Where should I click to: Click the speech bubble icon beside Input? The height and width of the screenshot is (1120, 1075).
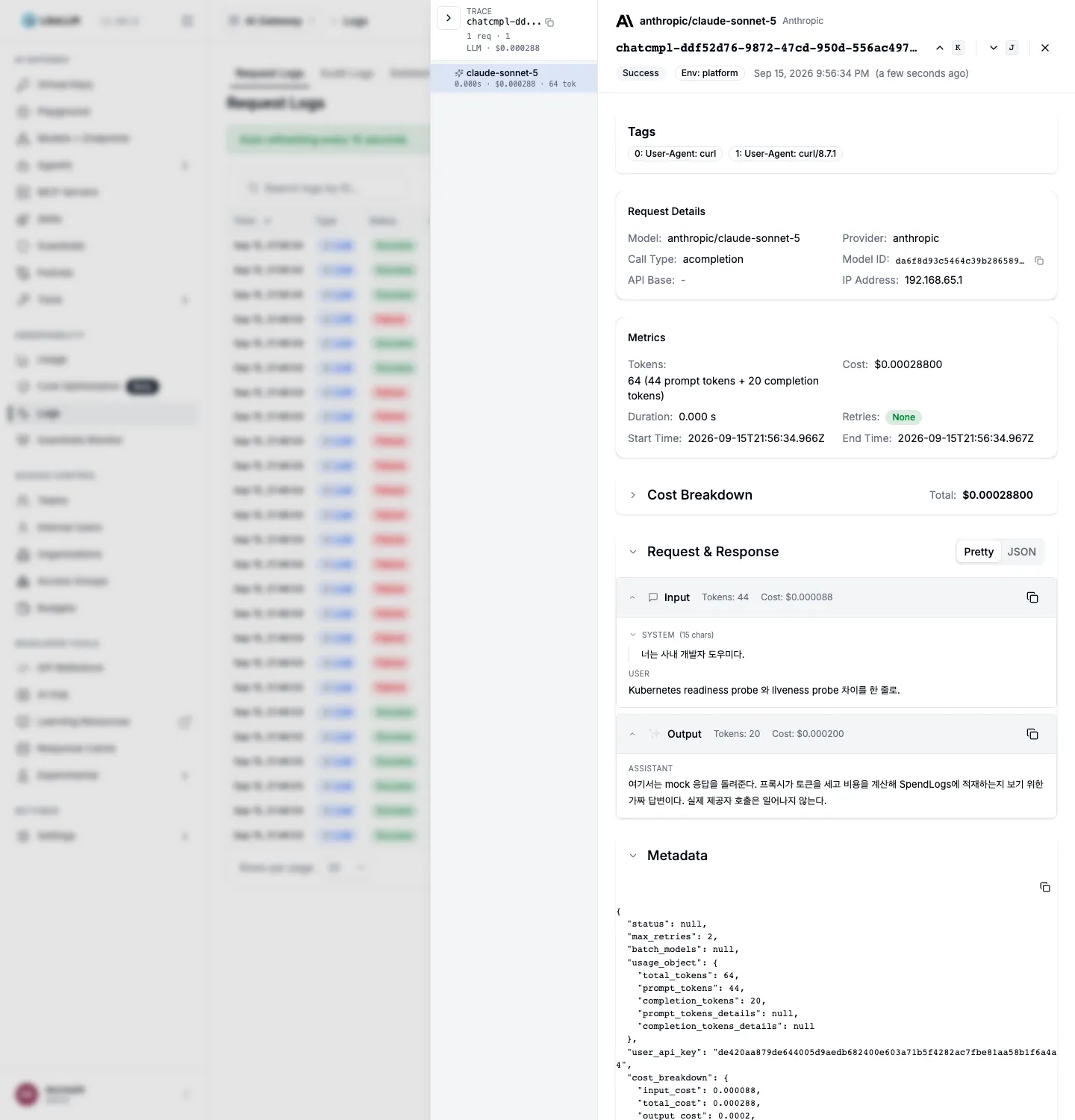tap(653, 597)
